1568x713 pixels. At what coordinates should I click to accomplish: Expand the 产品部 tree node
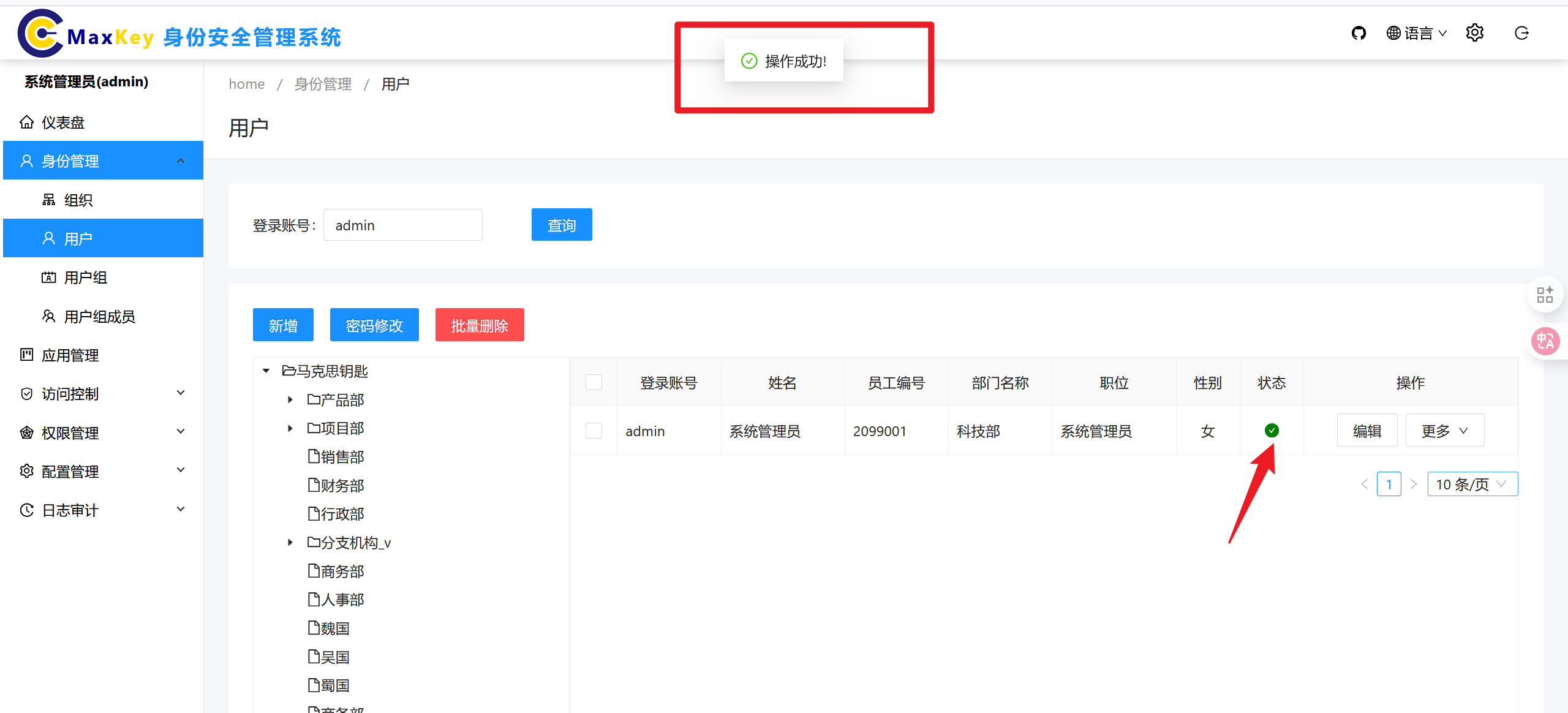tap(290, 400)
